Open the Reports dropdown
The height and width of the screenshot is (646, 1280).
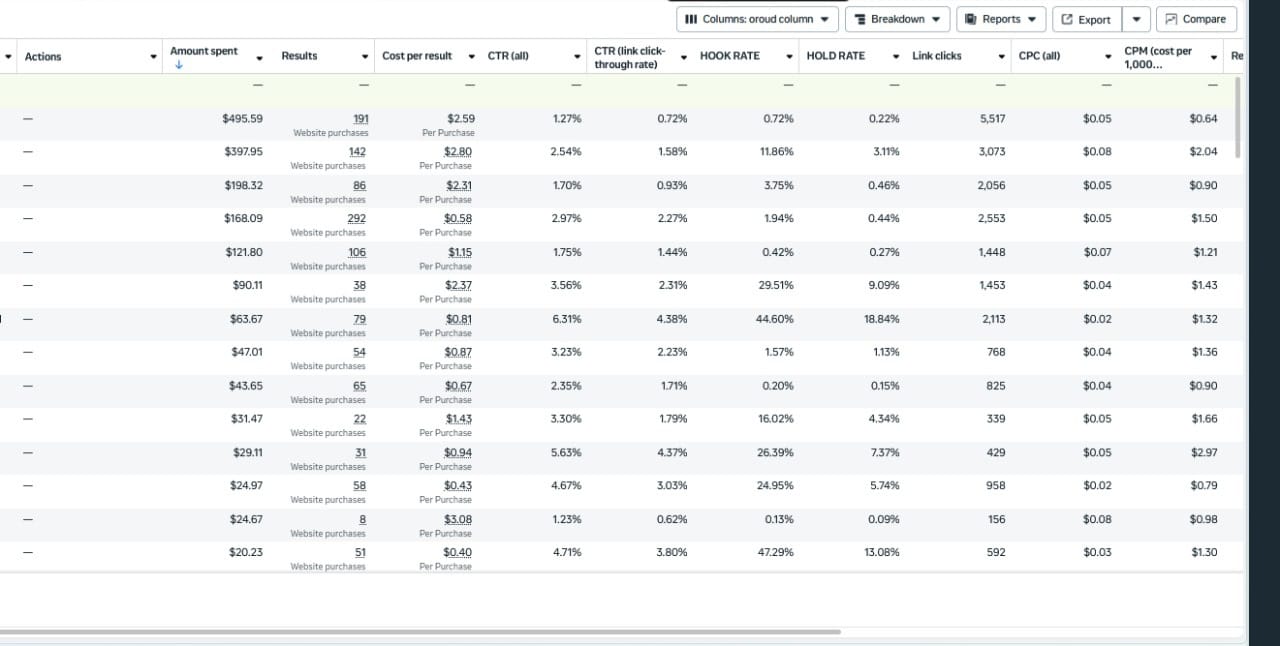pos(1001,19)
